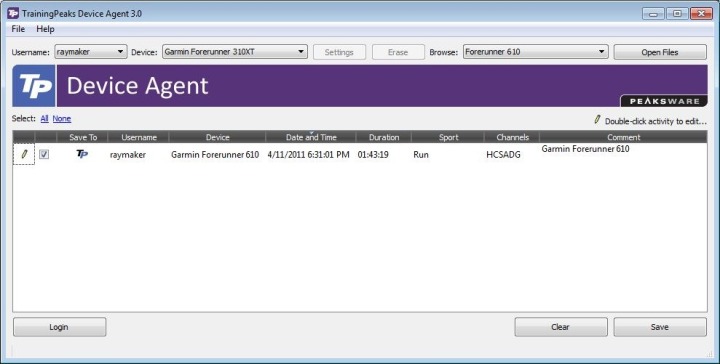Click the Clear button
Viewport: 720px width, 364px height.
coord(561,327)
